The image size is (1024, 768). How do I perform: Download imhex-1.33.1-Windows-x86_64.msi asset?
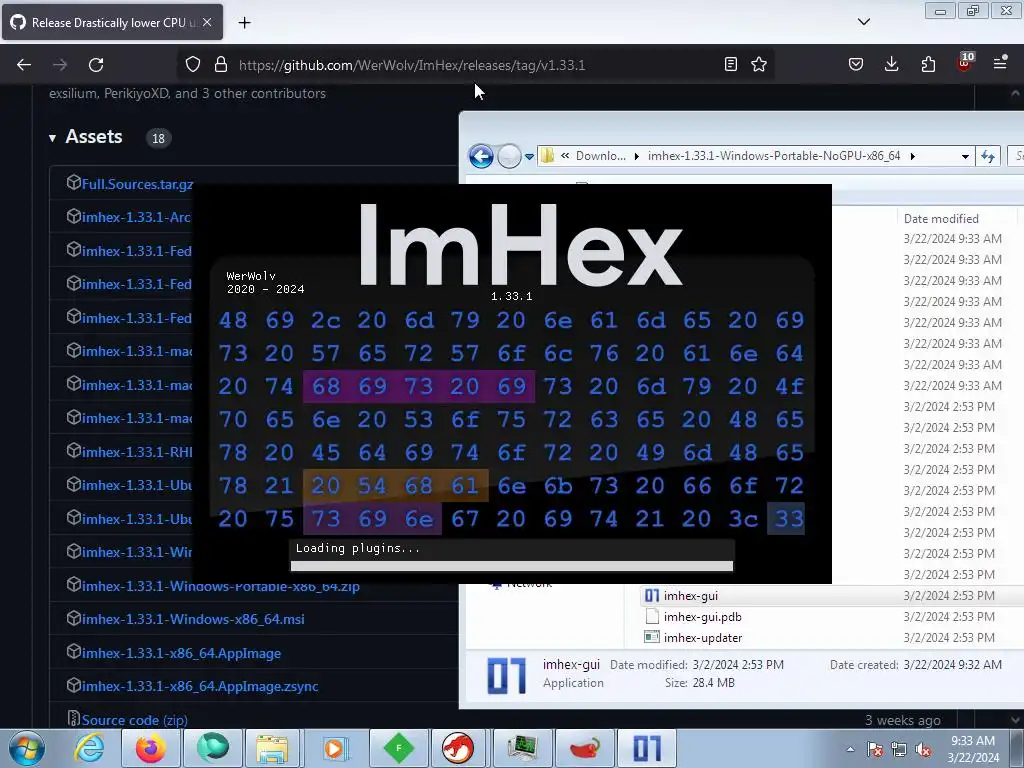point(193,619)
